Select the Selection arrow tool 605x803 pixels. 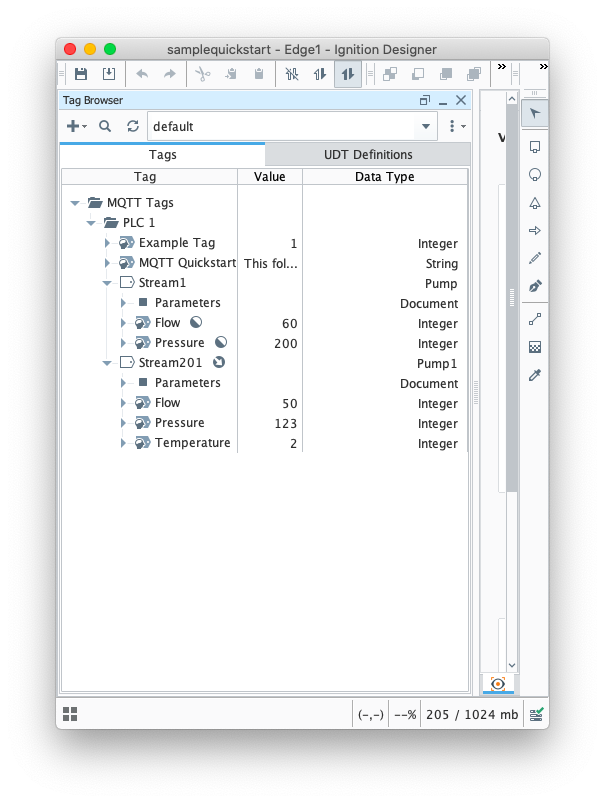[535, 114]
